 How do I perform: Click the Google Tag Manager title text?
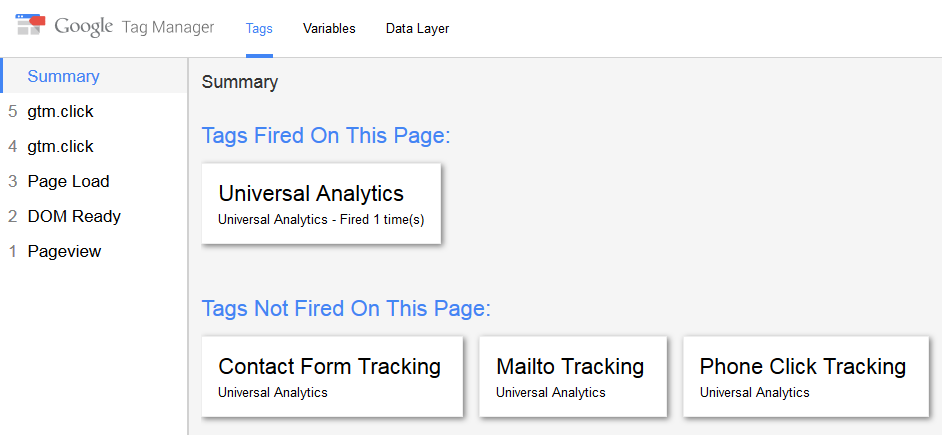tap(134, 27)
